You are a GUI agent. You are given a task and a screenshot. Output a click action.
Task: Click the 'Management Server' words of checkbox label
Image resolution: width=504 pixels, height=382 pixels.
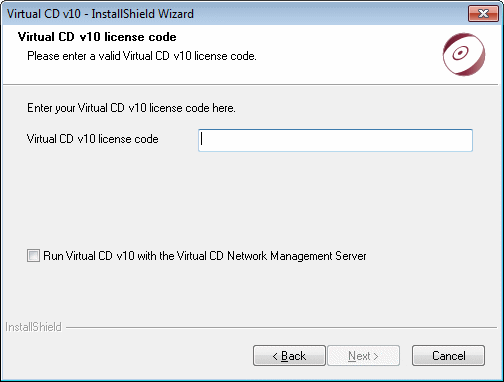[x=318, y=256]
